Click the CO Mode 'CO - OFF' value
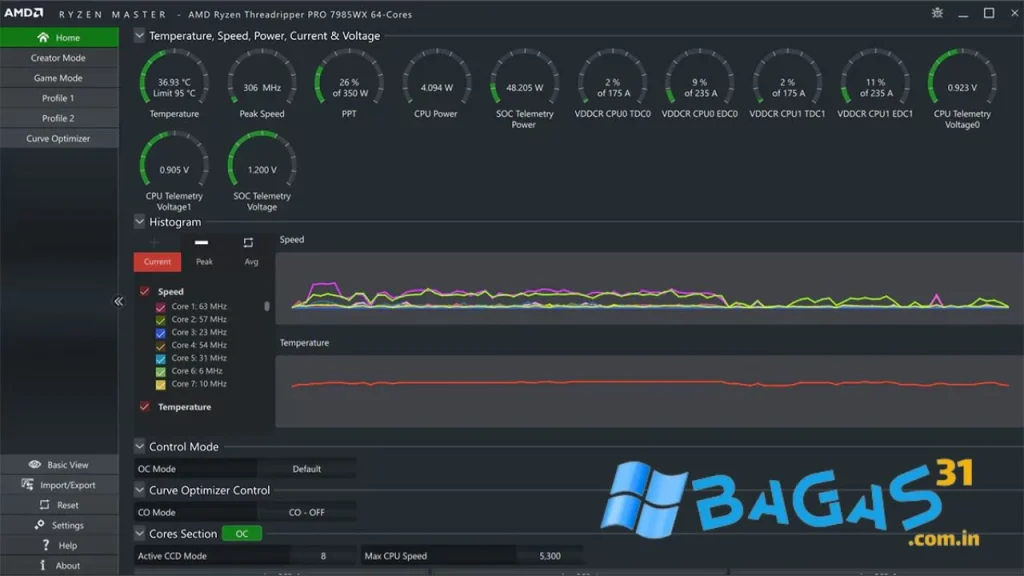The height and width of the screenshot is (576, 1024). (306, 512)
